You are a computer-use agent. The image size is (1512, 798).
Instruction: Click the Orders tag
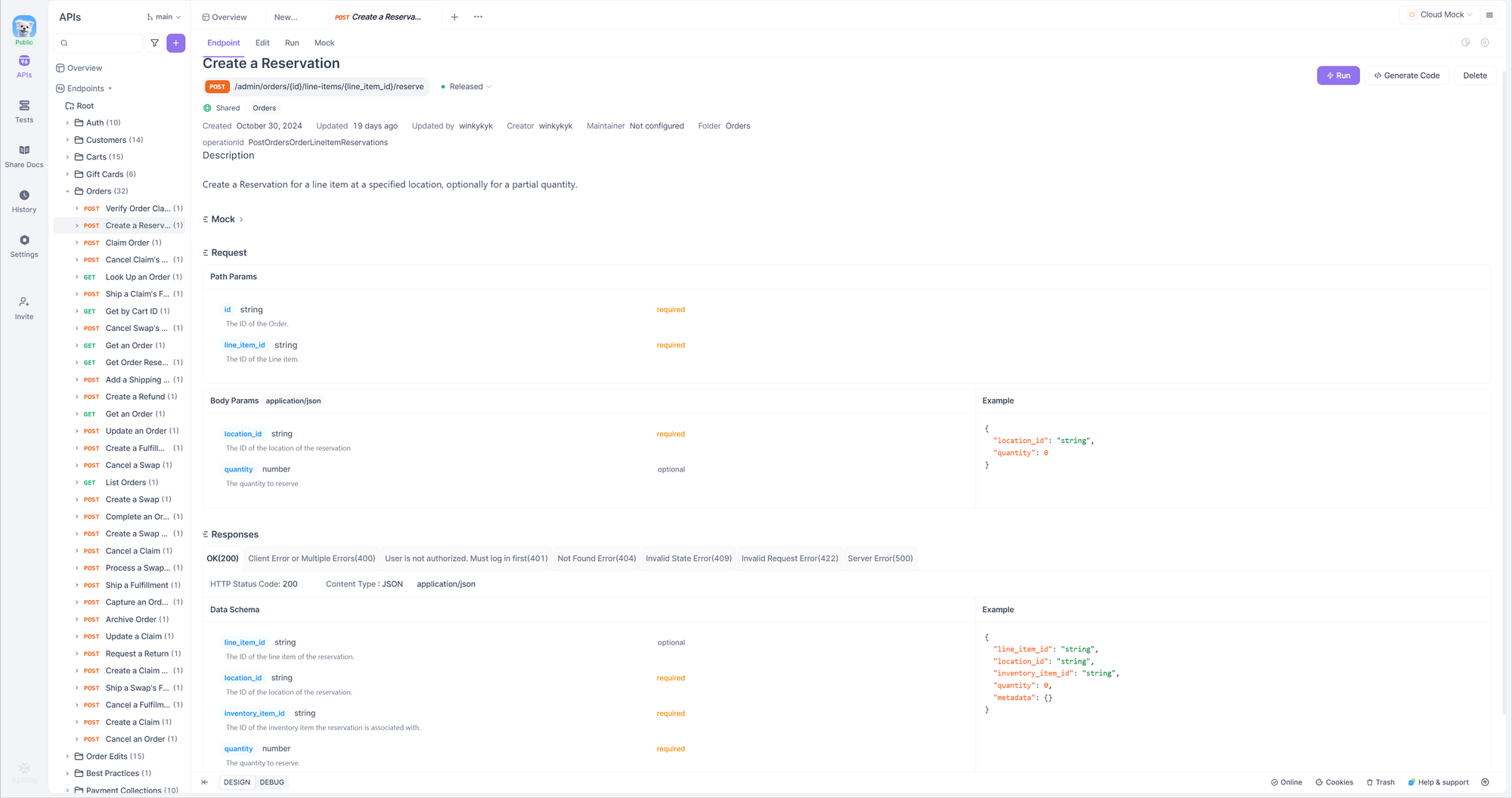(264, 108)
